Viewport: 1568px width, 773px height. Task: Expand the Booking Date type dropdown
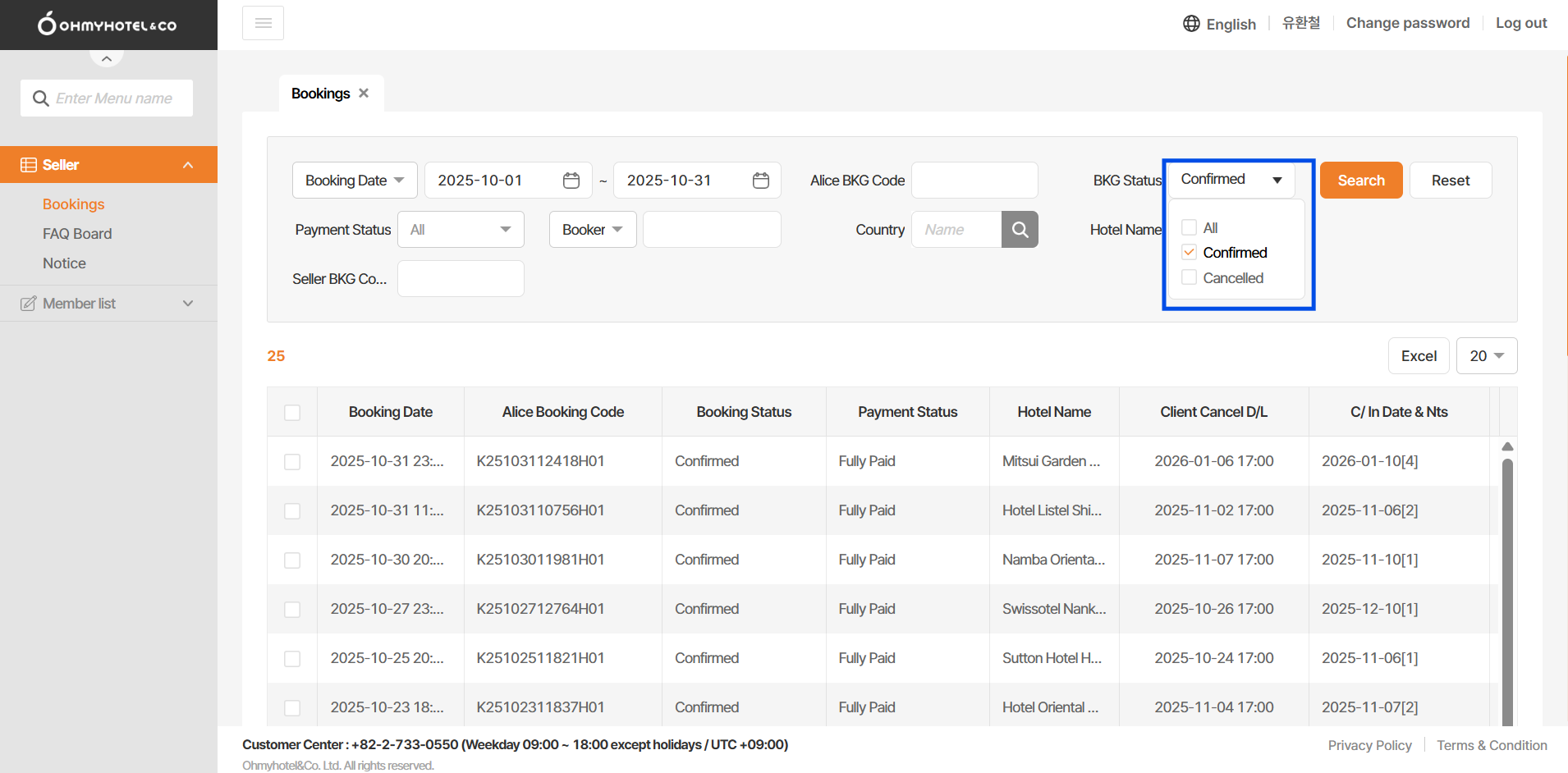[x=355, y=181]
